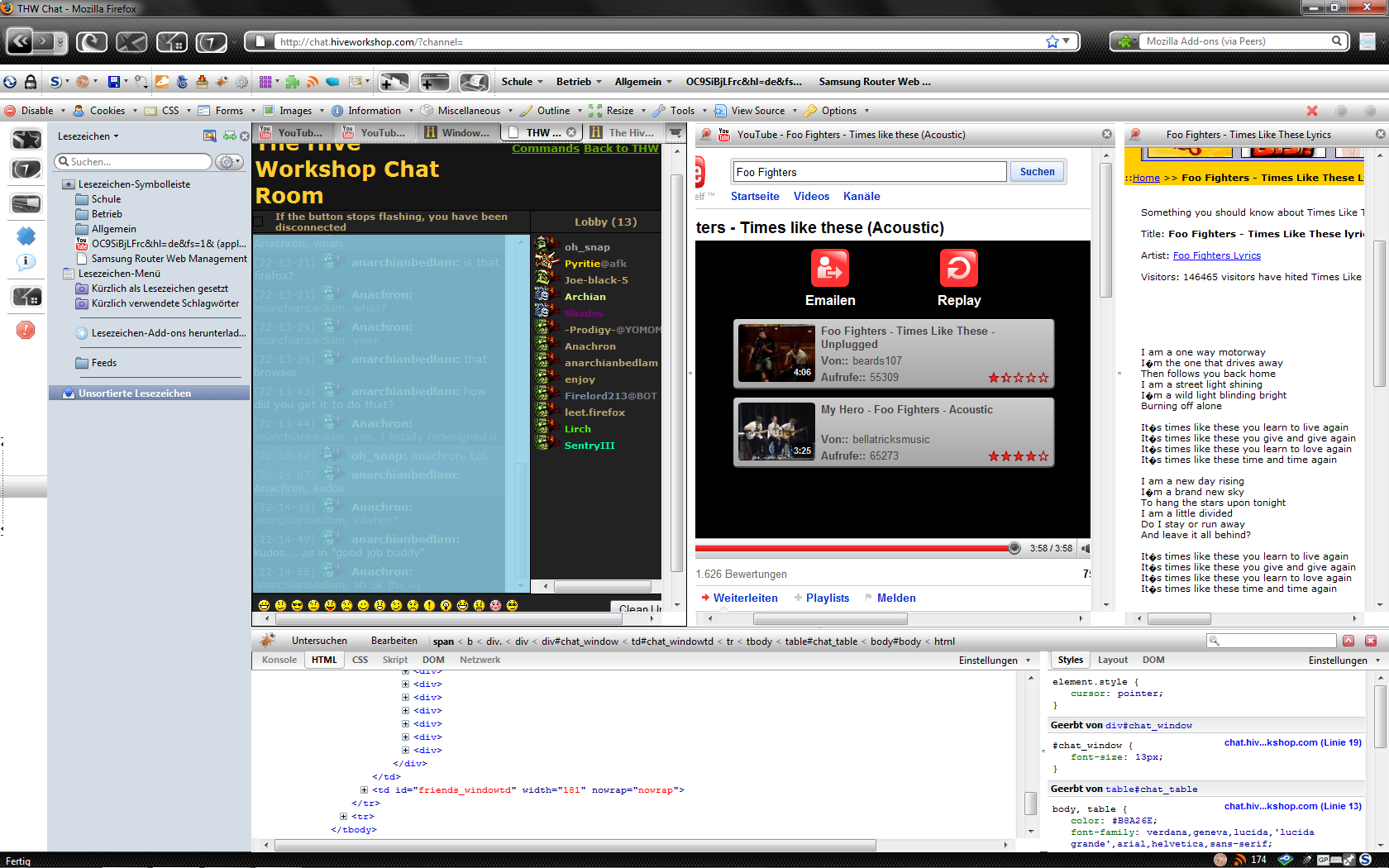Click the Firebug HTML horizontal scrollbar
Viewport: 1389px width, 868px height.
click(x=575, y=845)
